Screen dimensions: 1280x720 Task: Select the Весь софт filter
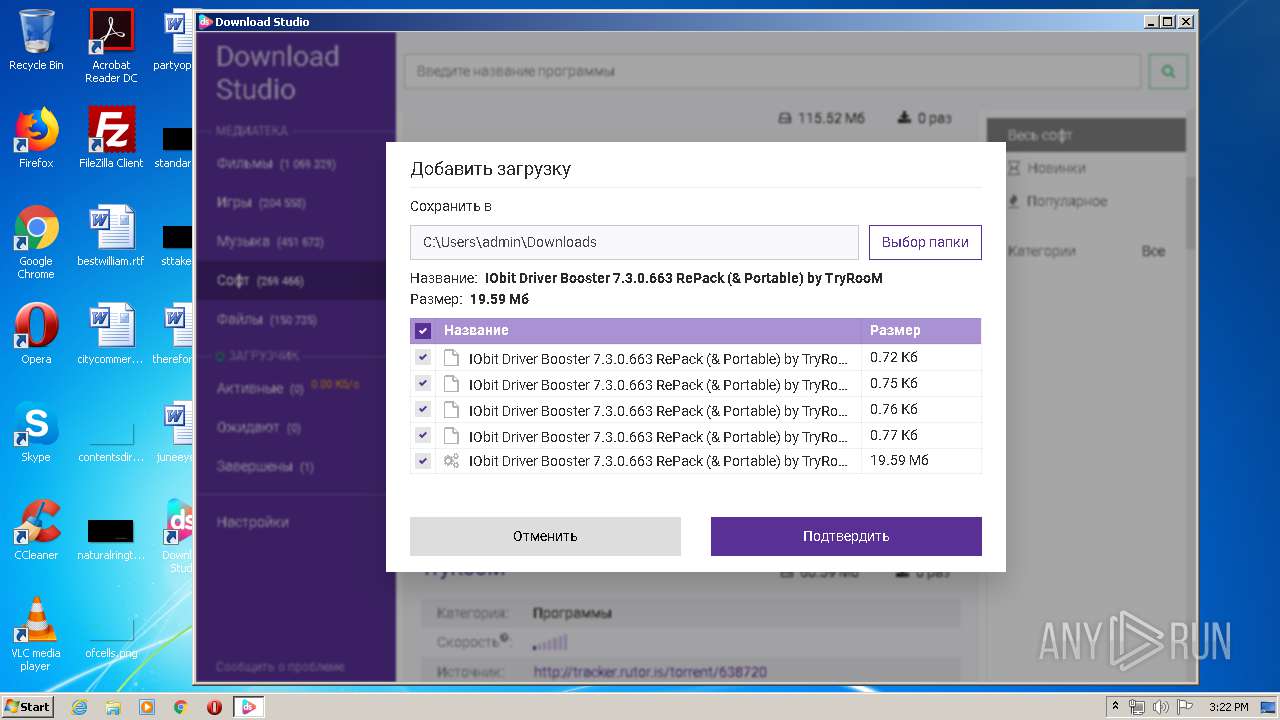1086,135
